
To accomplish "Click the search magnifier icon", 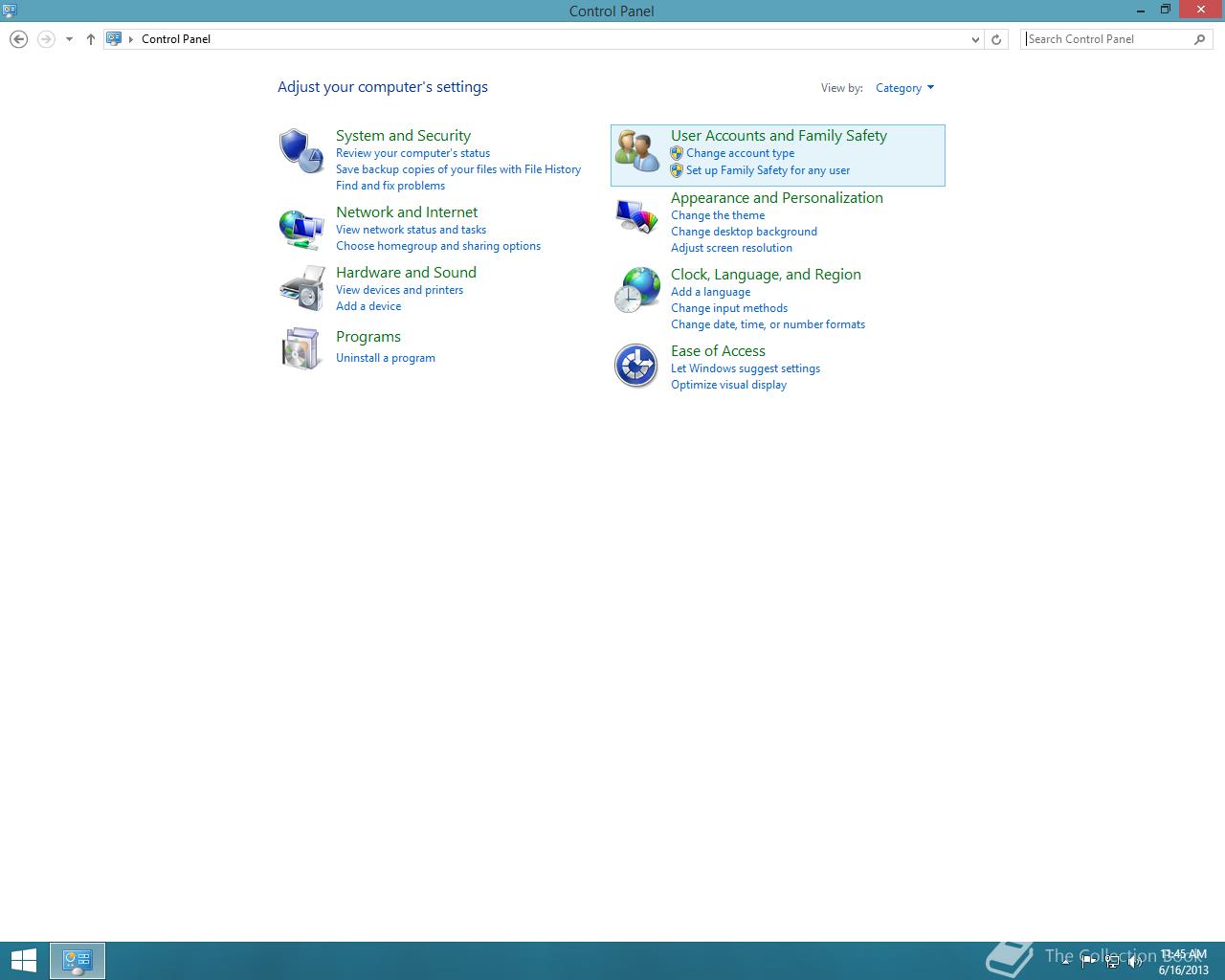I will [1199, 39].
